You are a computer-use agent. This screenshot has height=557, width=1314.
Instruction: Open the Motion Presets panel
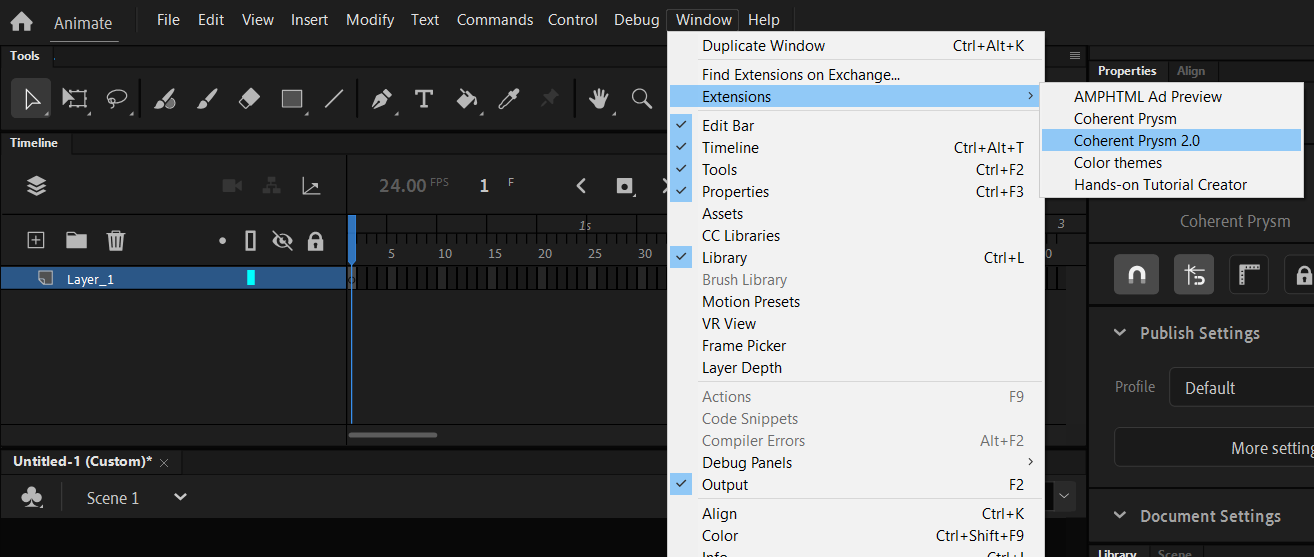tap(856, 302)
